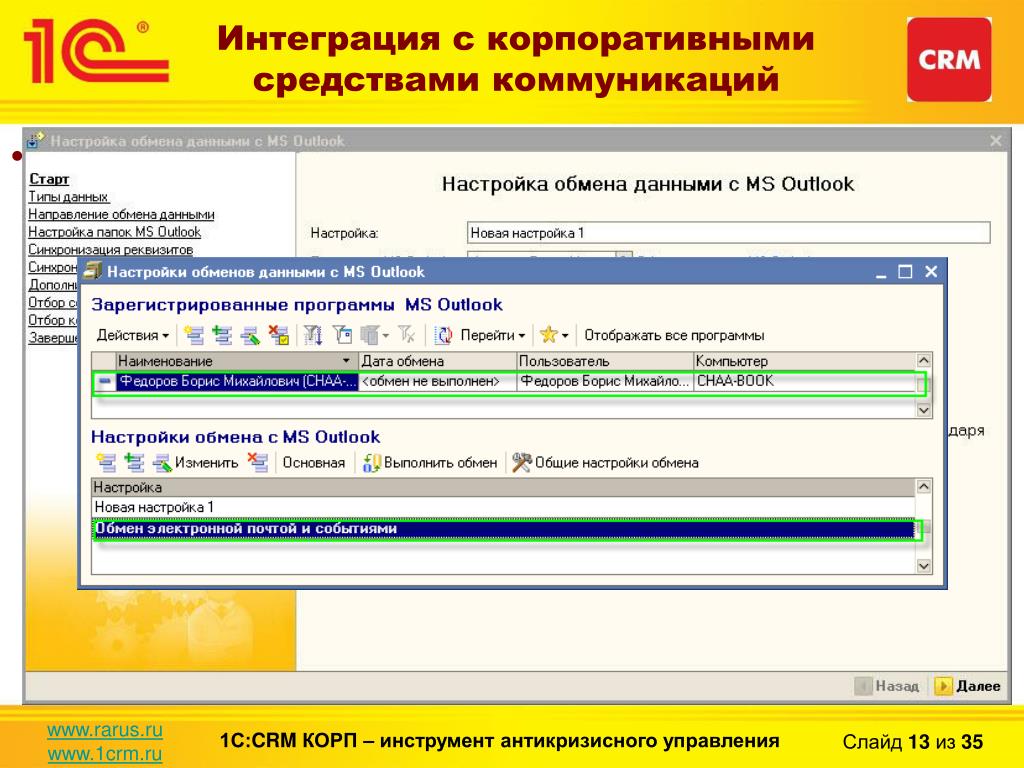Viewport: 1024px width, 768px height.
Task: Open Типы данных step in wizard sidebar
Action: (x=69, y=197)
